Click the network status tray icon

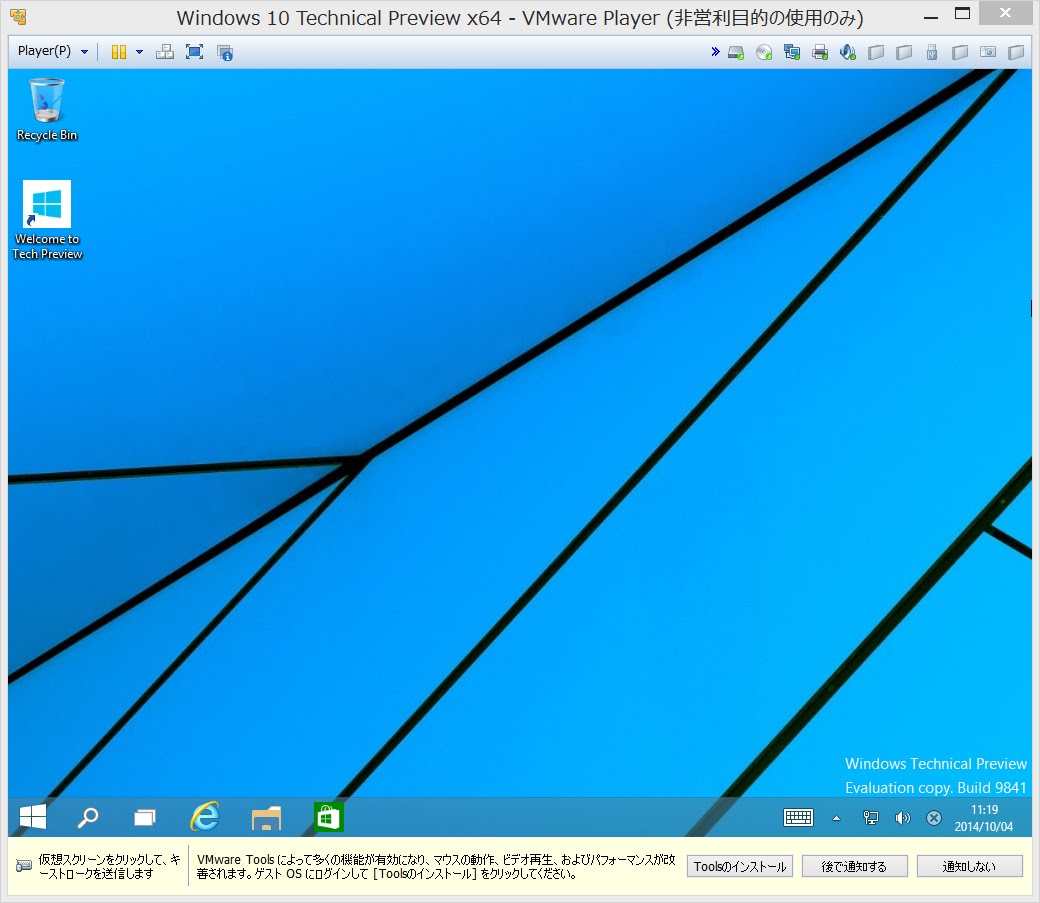(x=870, y=818)
